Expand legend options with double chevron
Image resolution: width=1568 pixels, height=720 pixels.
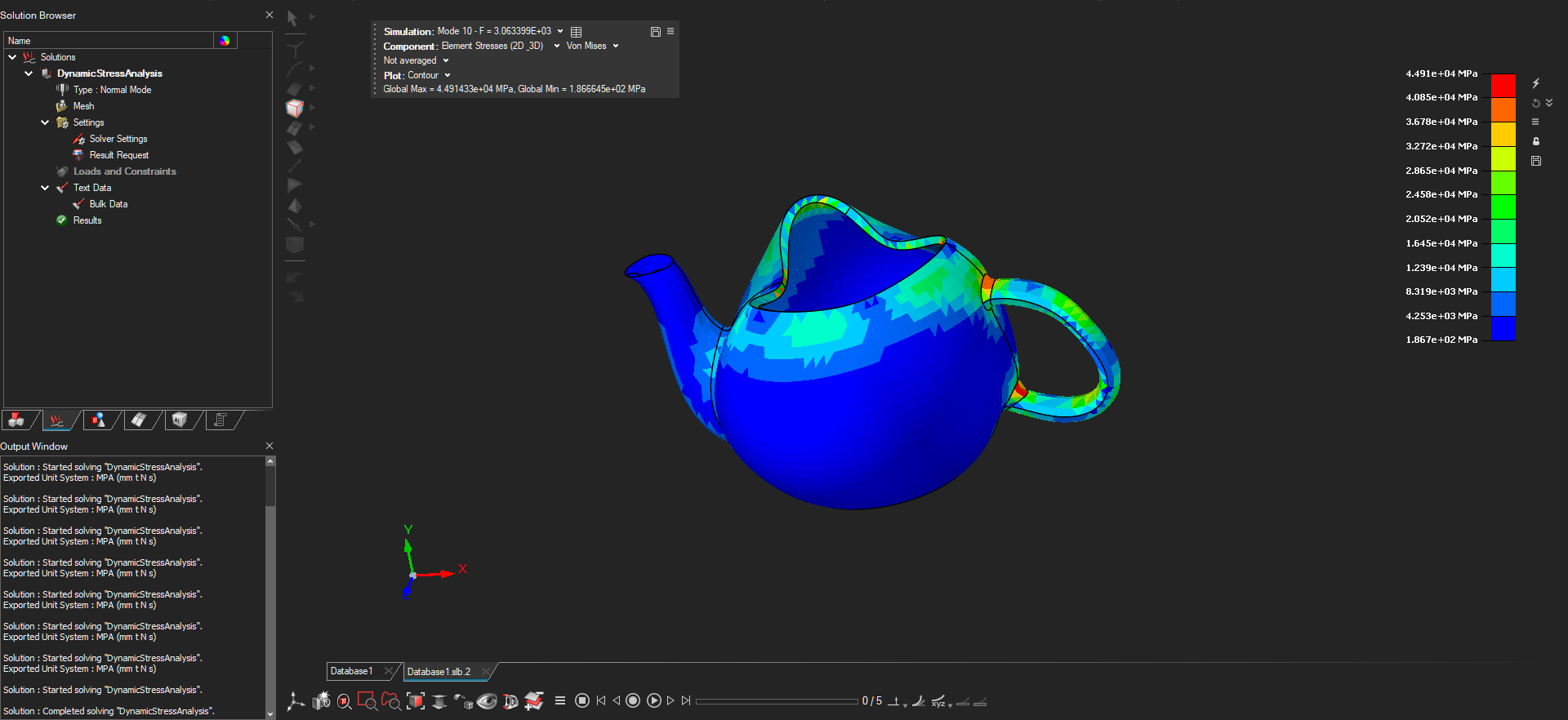point(1549,103)
